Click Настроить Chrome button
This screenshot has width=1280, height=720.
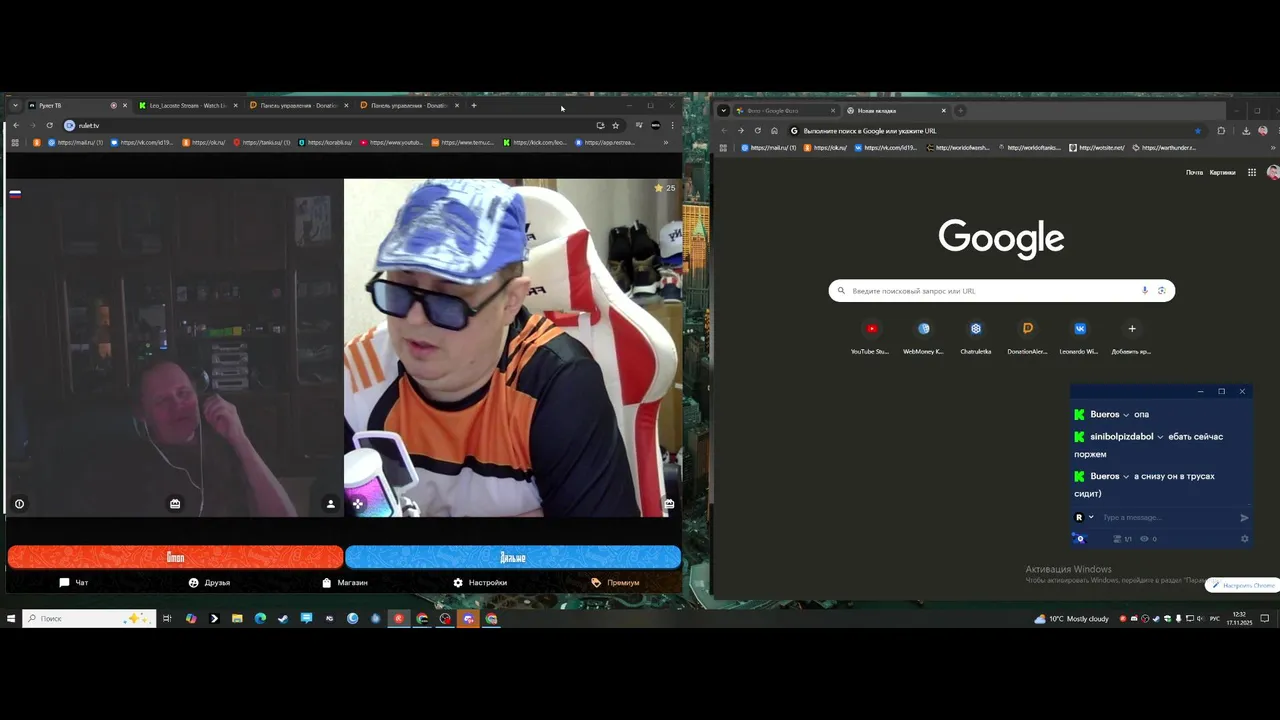1243,585
